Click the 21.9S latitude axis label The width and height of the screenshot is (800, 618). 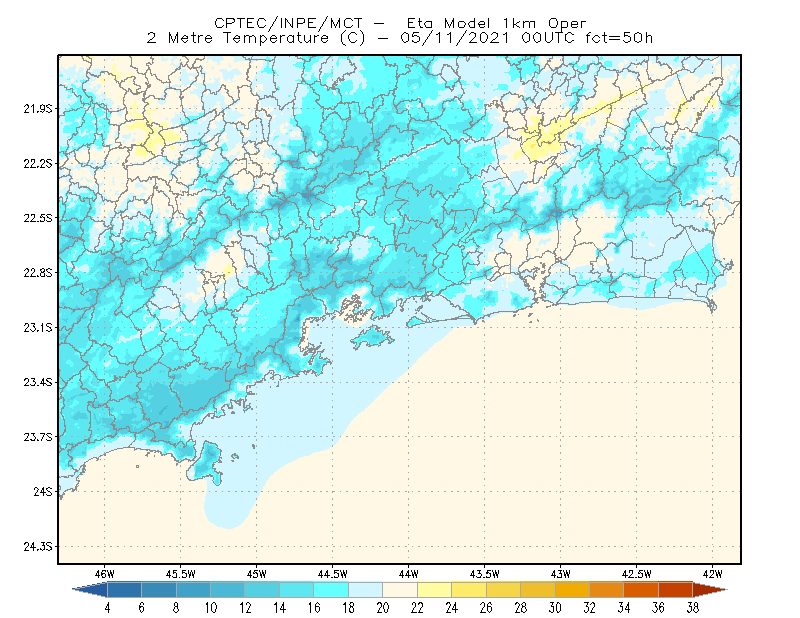[37, 109]
